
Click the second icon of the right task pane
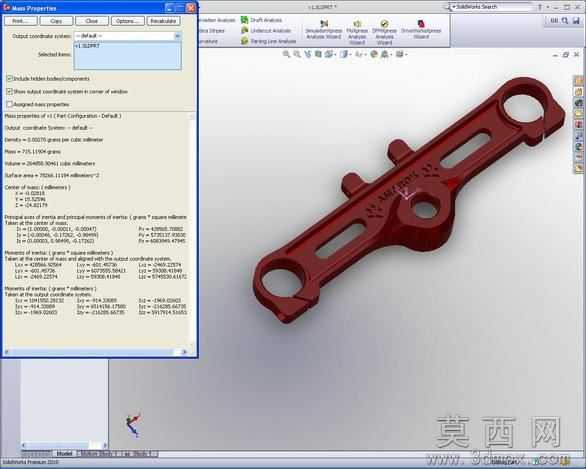click(x=579, y=92)
